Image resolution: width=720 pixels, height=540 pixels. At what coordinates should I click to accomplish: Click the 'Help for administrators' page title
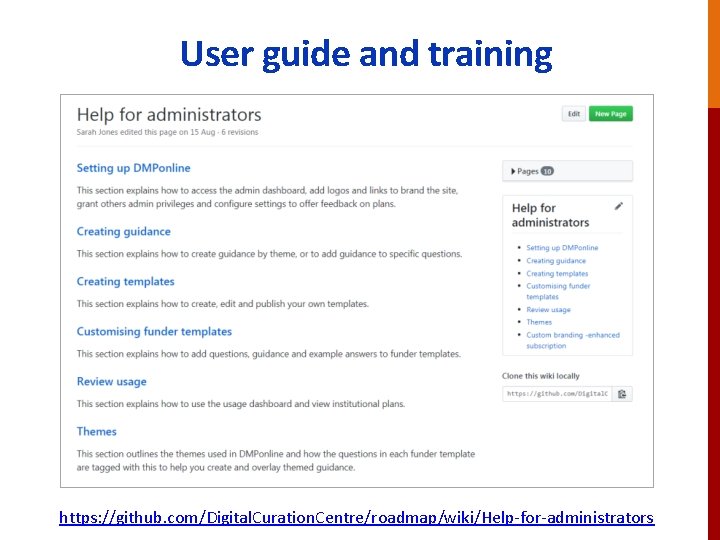[x=169, y=114]
